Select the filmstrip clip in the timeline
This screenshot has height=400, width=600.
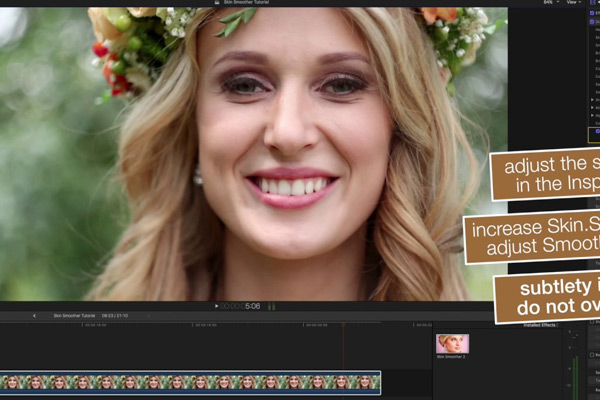pyautogui.click(x=190, y=382)
